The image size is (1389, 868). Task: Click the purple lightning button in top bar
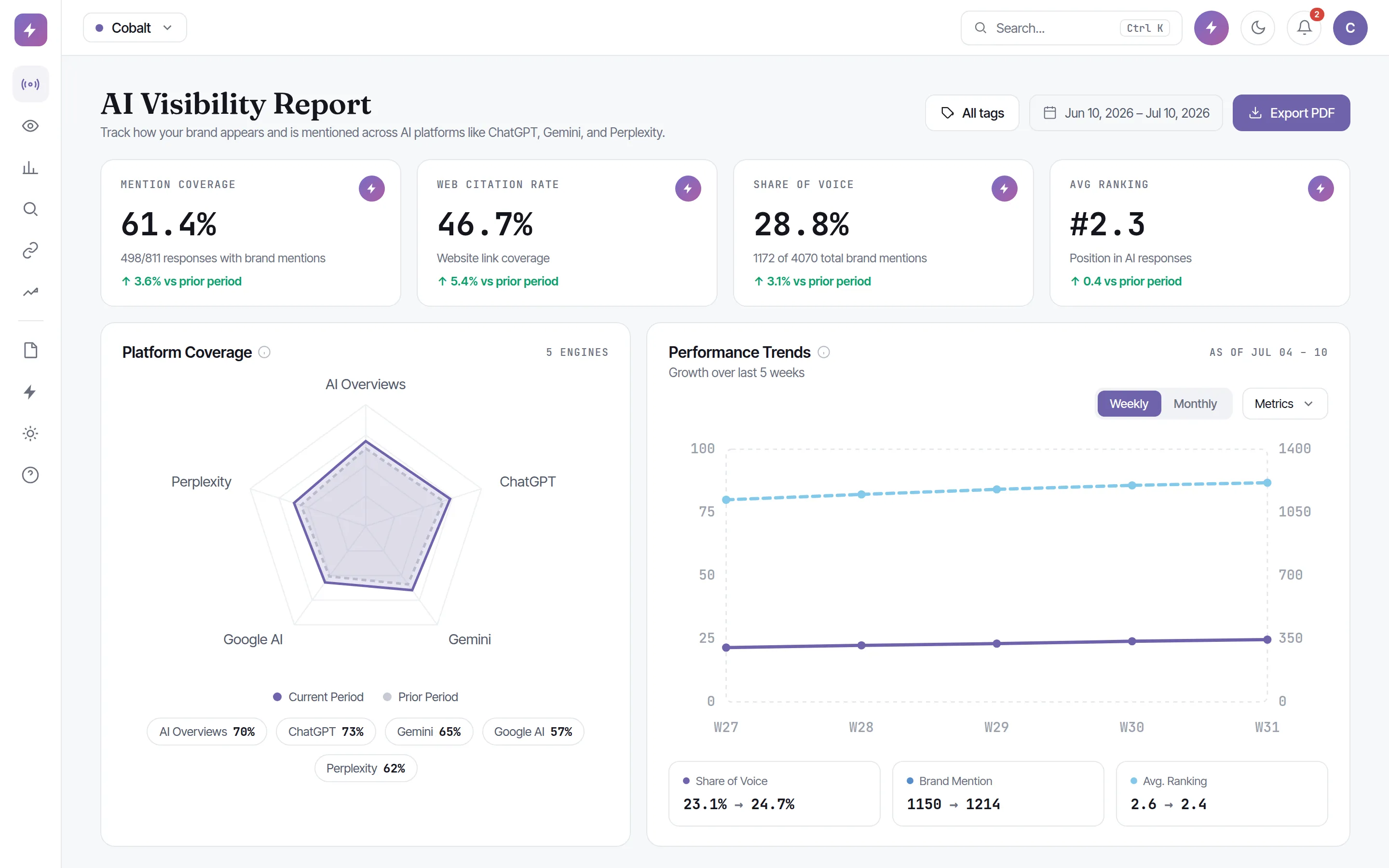click(x=1211, y=27)
